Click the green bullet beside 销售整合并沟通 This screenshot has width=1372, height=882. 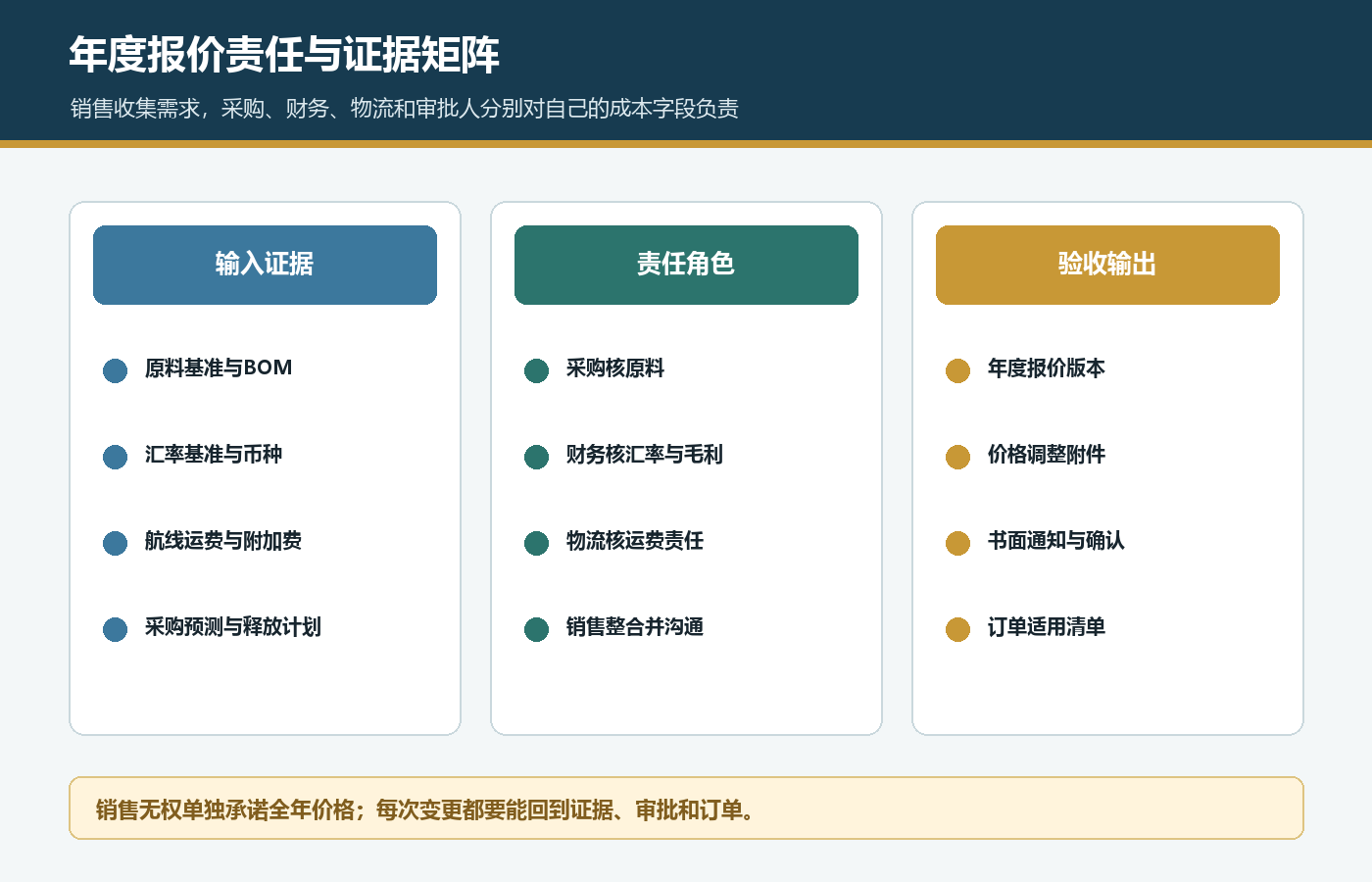tap(537, 629)
